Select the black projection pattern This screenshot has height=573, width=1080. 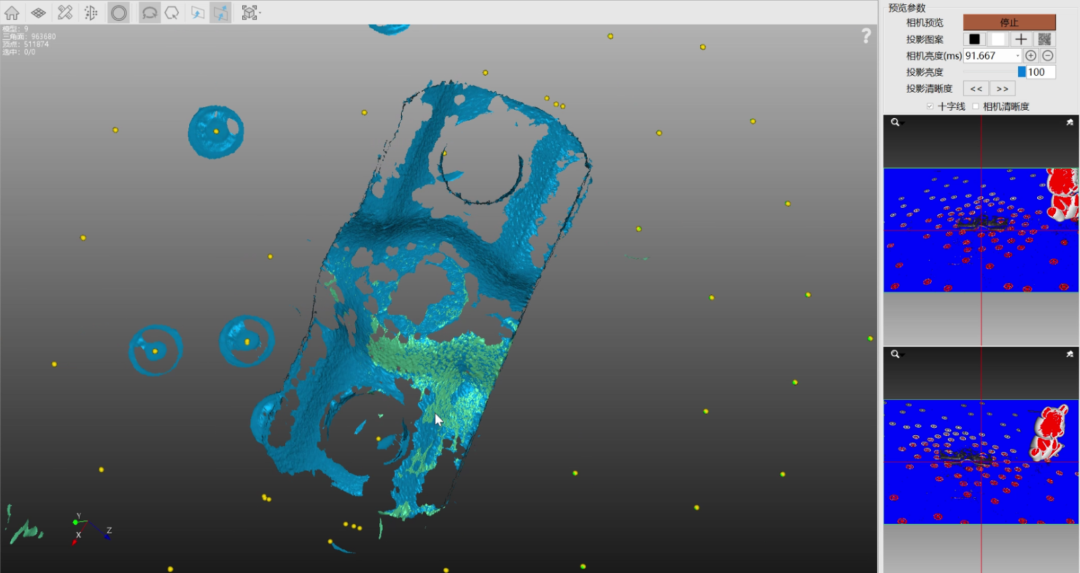(x=974, y=39)
